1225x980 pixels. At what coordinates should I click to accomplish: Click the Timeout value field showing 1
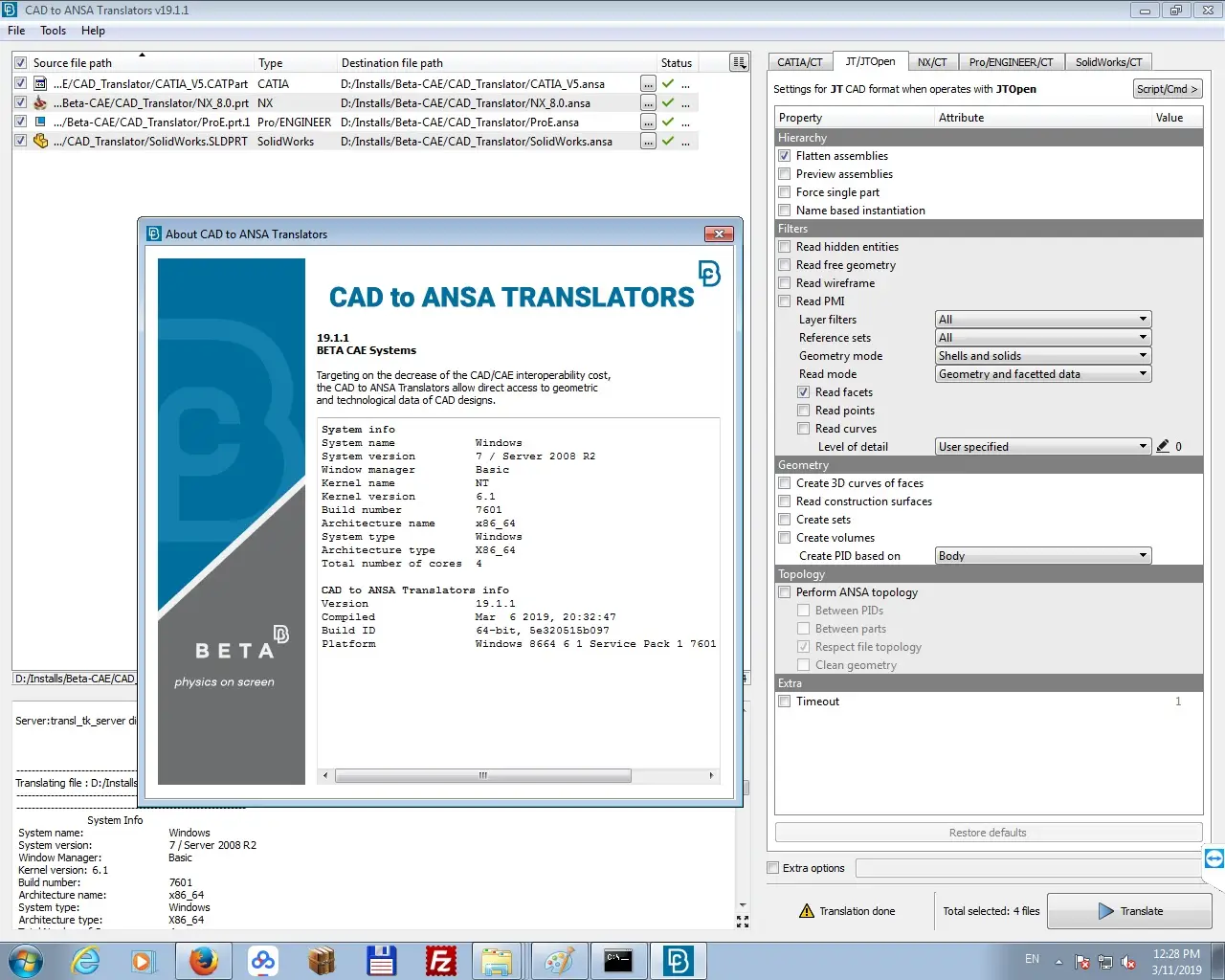click(x=1178, y=702)
